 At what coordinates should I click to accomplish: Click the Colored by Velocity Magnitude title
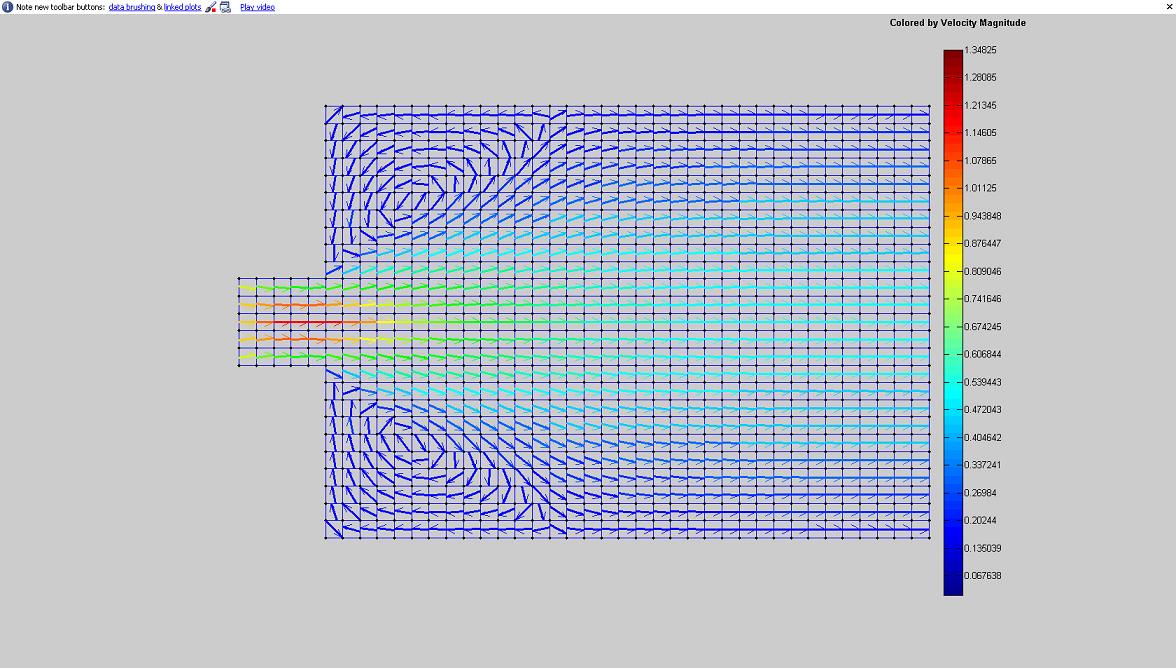[957, 23]
